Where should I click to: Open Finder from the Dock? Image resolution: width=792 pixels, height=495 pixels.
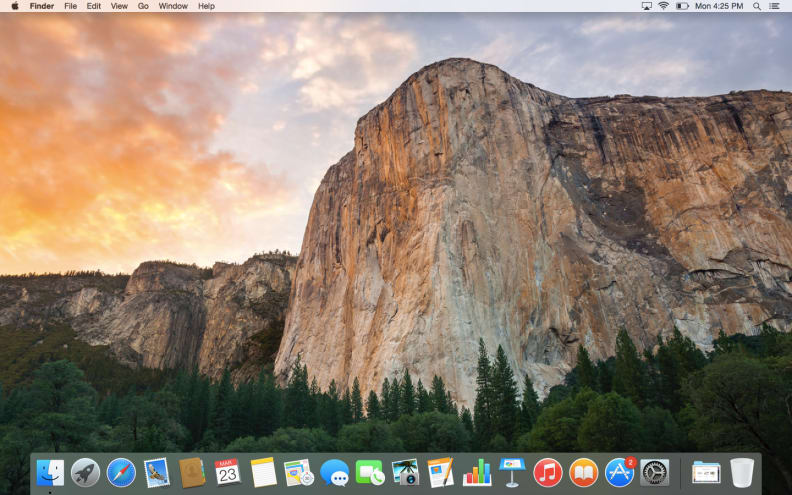pyautogui.click(x=51, y=473)
